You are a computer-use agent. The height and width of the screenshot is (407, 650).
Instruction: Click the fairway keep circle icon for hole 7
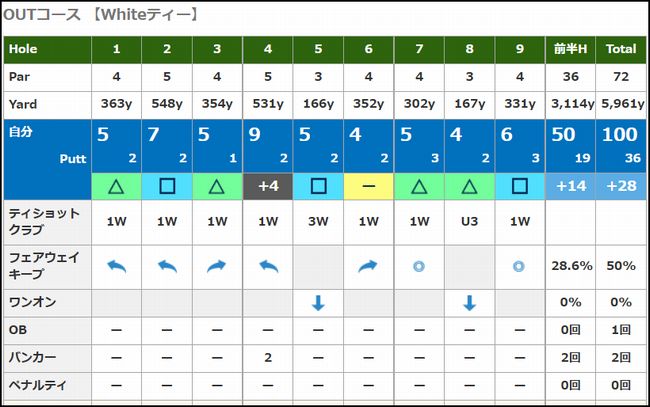click(418, 266)
